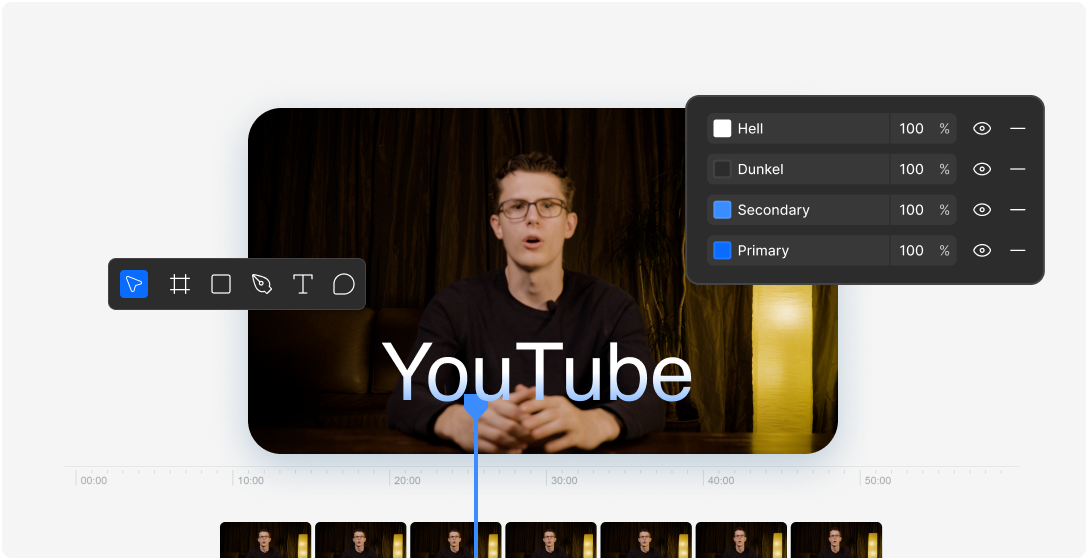Click the Hell style name label
The height and width of the screenshot is (560, 1088).
(x=750, y=128)
